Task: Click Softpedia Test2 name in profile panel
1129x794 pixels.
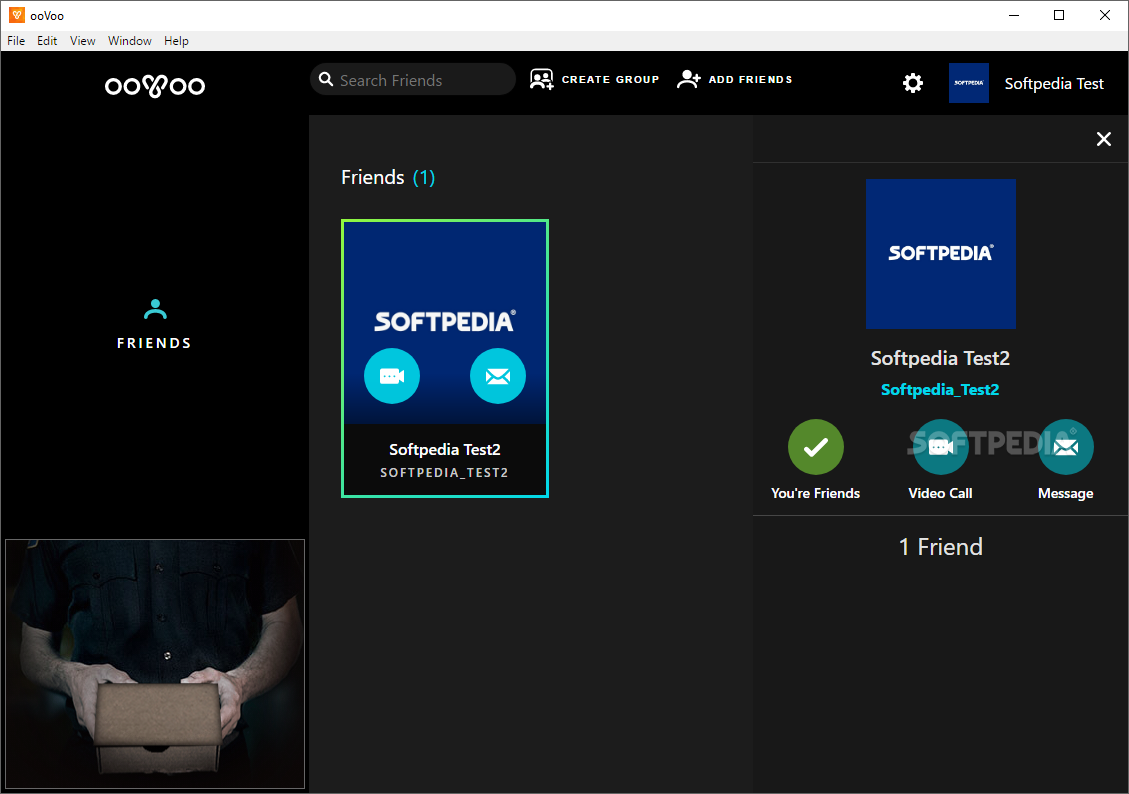Action: click(940, 358)
